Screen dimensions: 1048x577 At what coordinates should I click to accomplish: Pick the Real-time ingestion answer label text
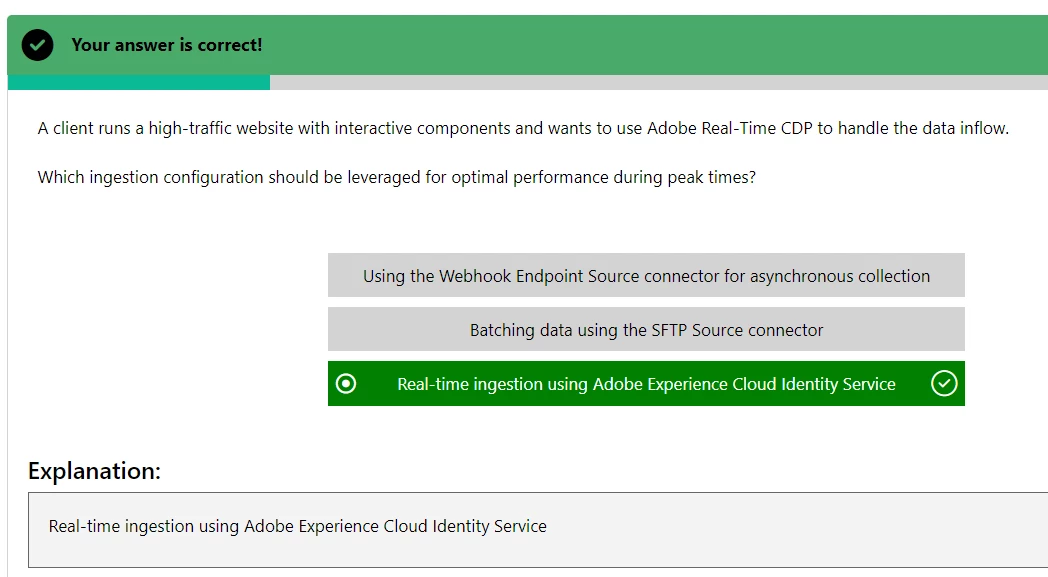[646, 384]
